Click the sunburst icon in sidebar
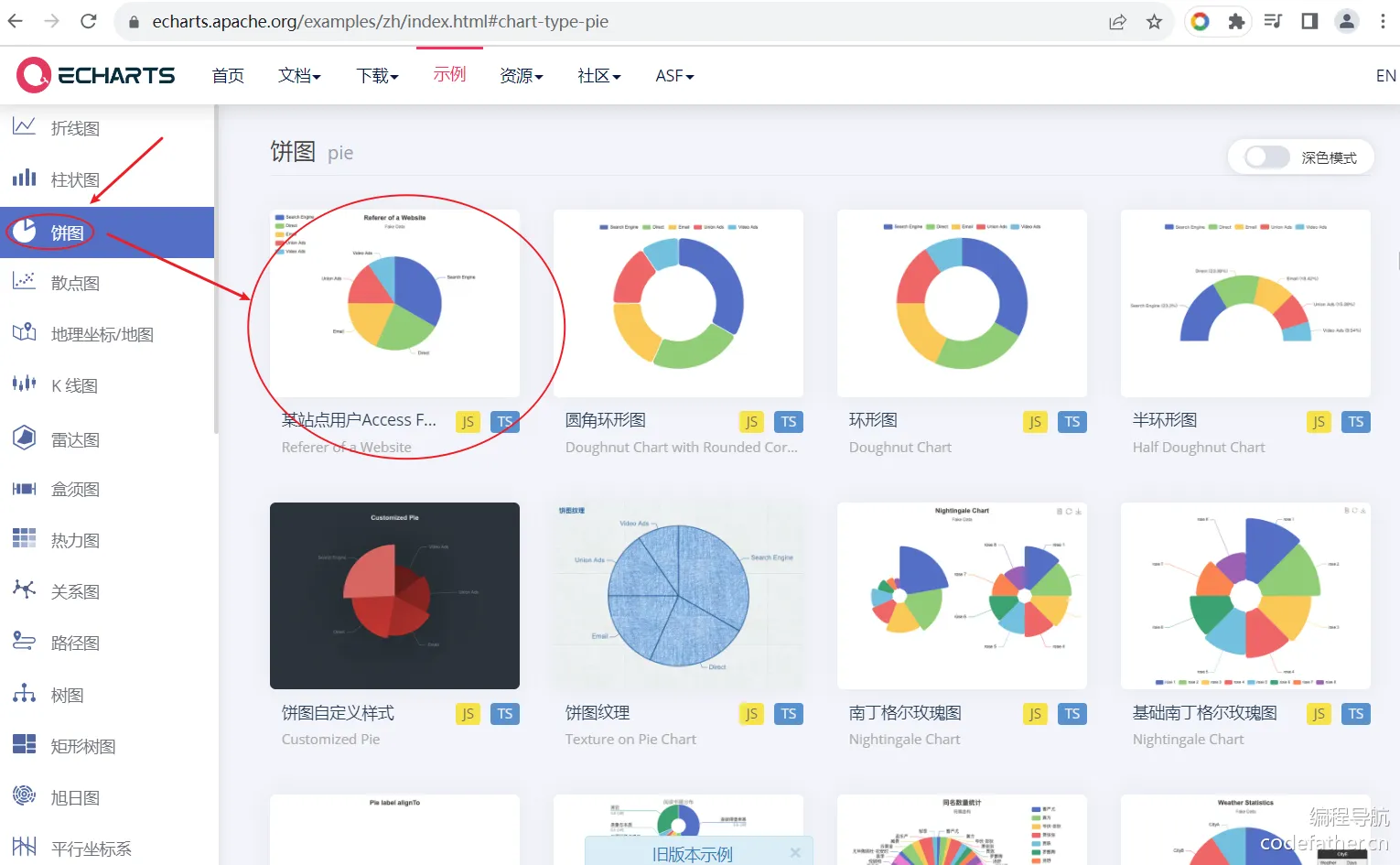This screenshot has height=865, width=1400. pyautogui.click(x=24, y=795)
